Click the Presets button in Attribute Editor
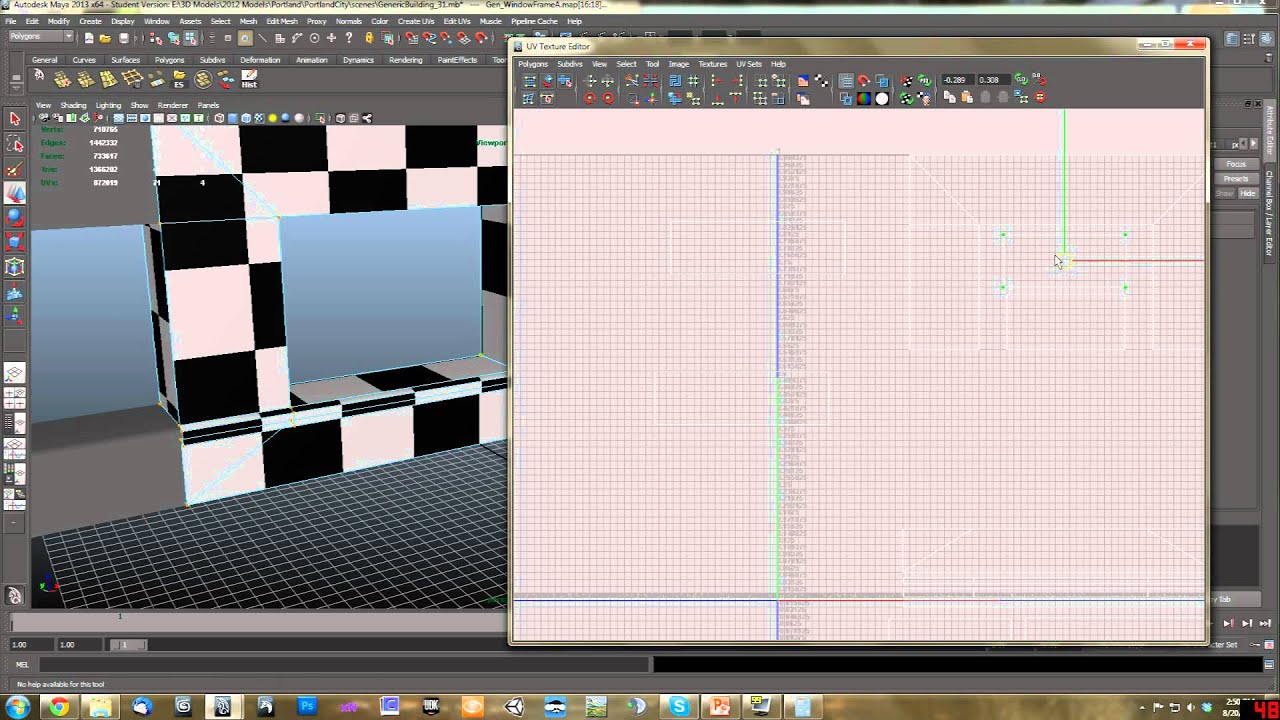Image resolution: width=1280 pixels, height=720 pixels. point(1237,179)
